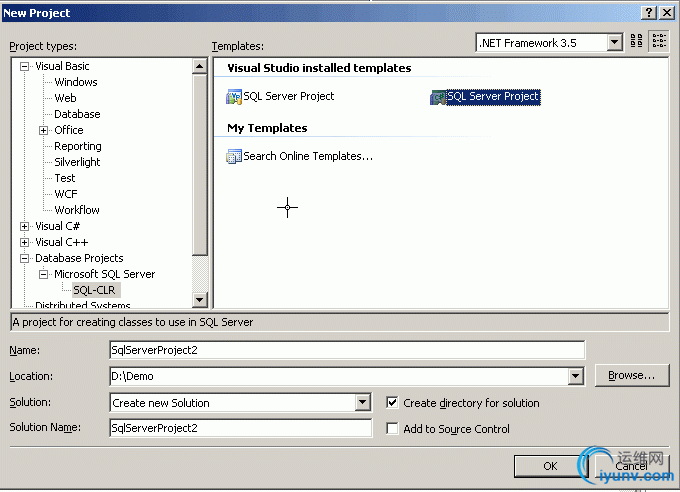
Task: Toggle Create directory for solution checkbox
Action: point(392,403)
